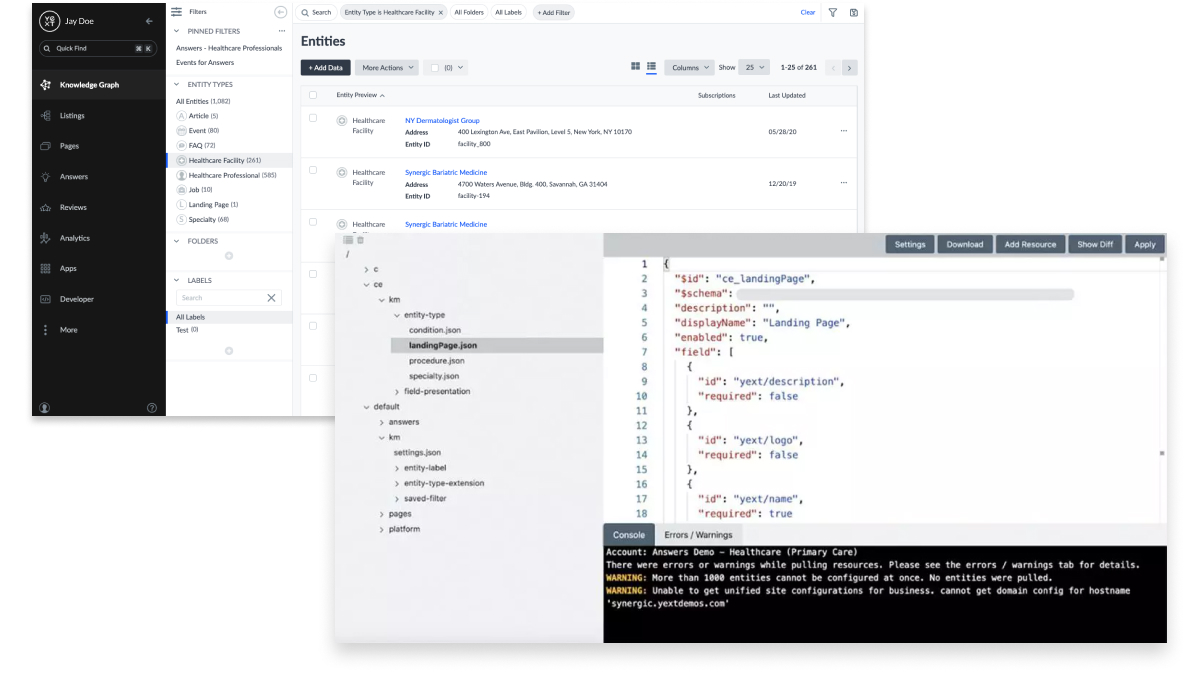1200x678 pixels.
Task: Open options menu for the 12/20/19 row
Action: click(x=844, y=183)
